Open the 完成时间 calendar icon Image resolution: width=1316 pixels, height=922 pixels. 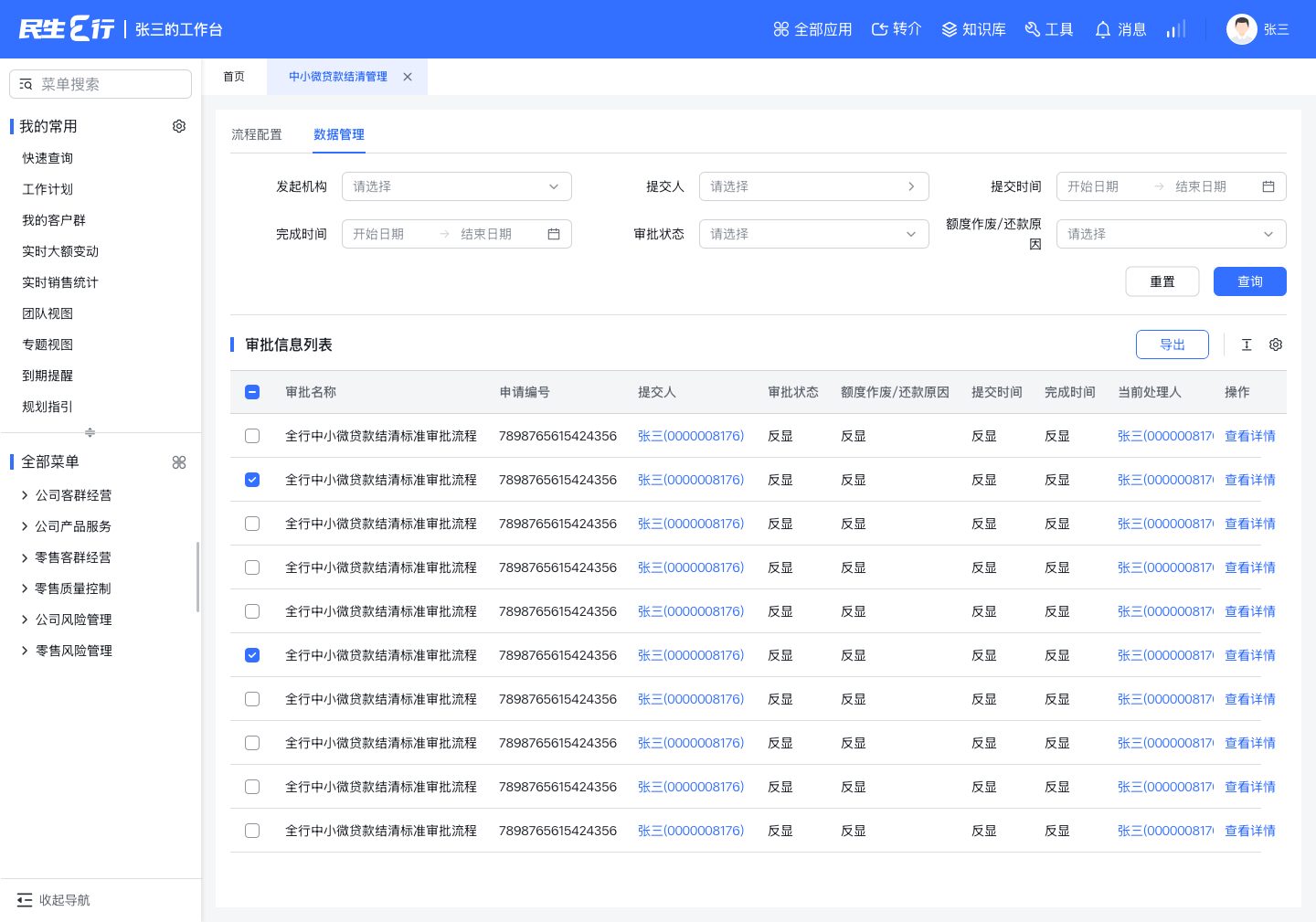coord(554,234)
